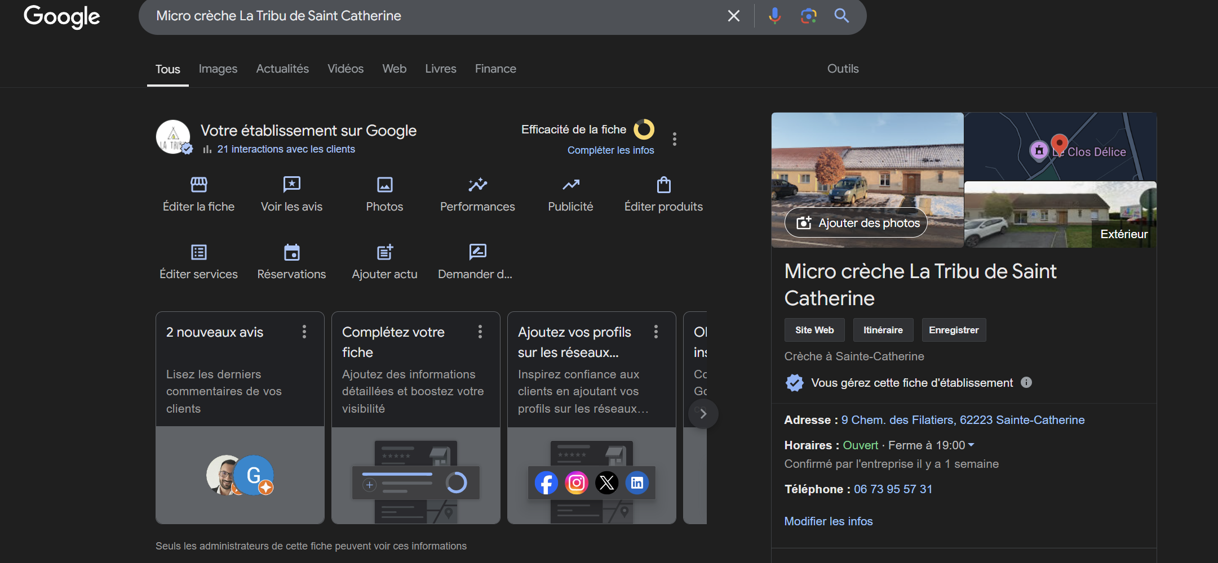
Task: Open Publicité
Action: click(x=570, y=194)
